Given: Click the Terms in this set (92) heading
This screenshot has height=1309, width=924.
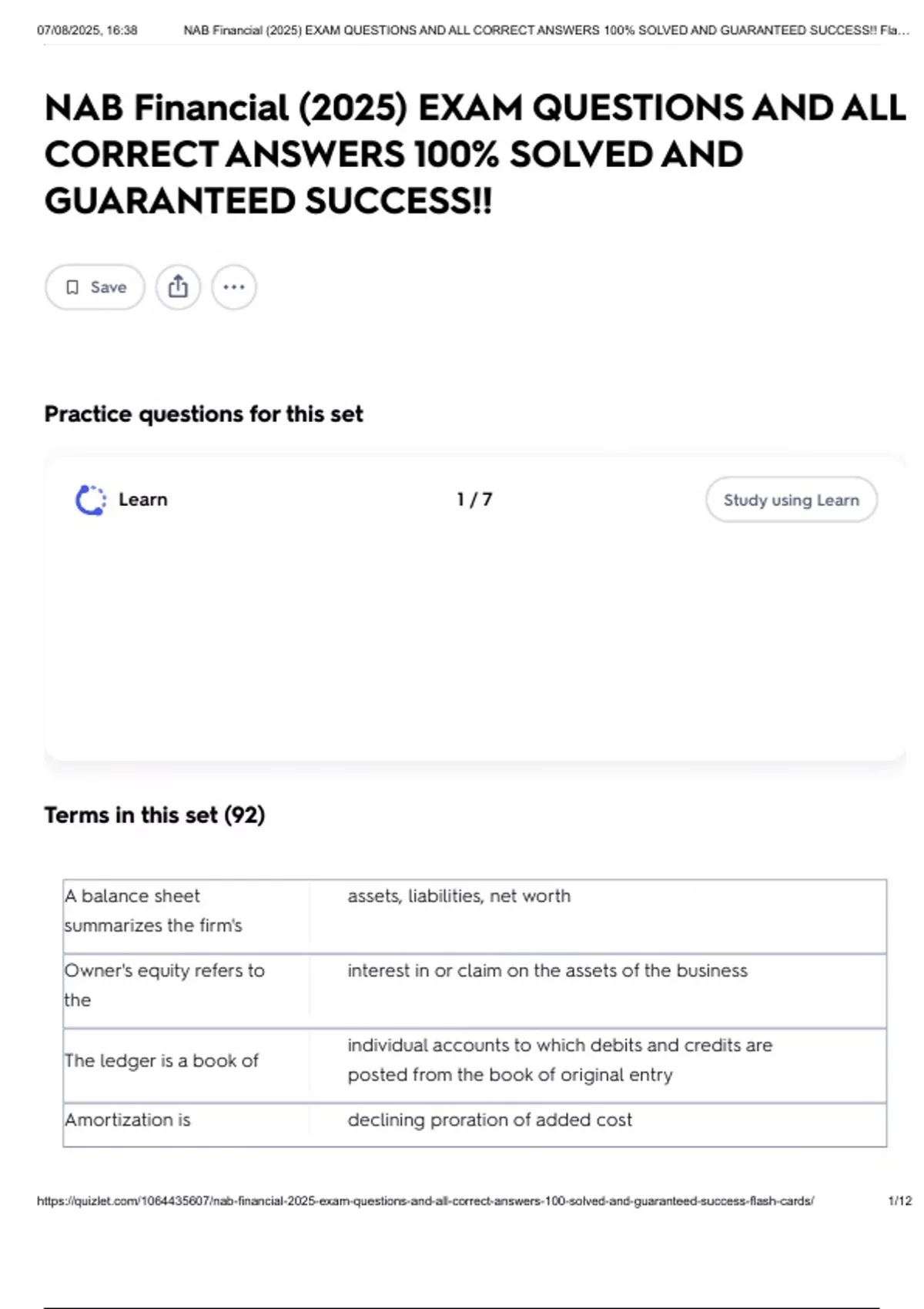Looking at the screenshot, I should [154, 815].
